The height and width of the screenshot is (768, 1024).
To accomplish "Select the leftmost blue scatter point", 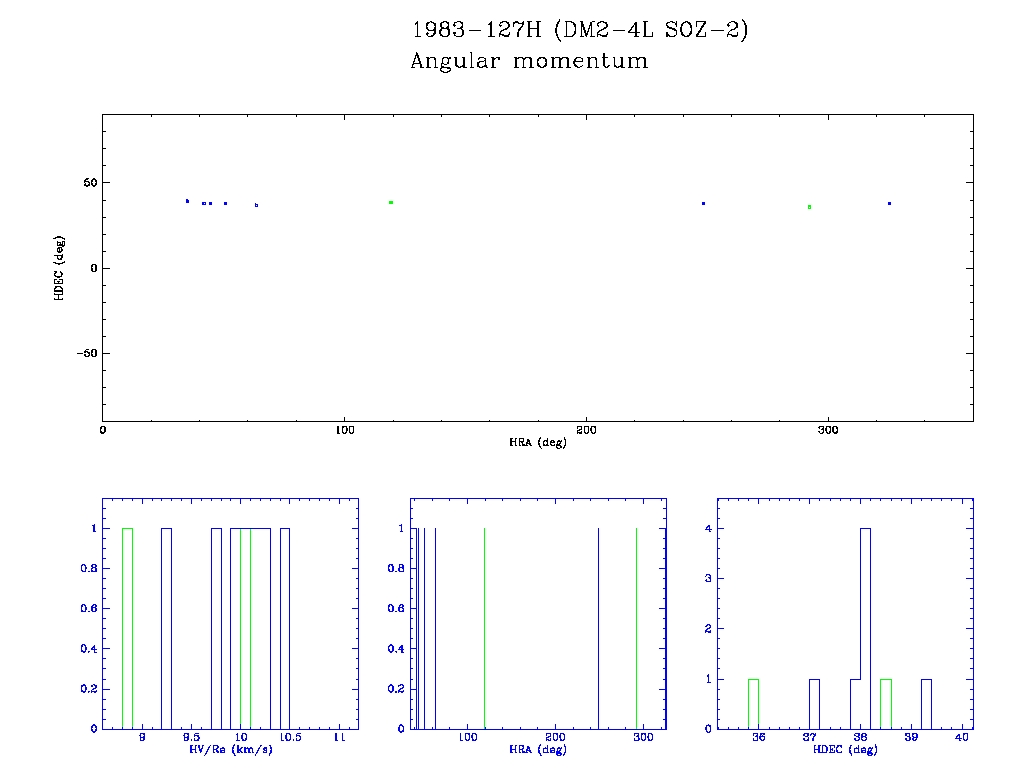I will 187,201.
